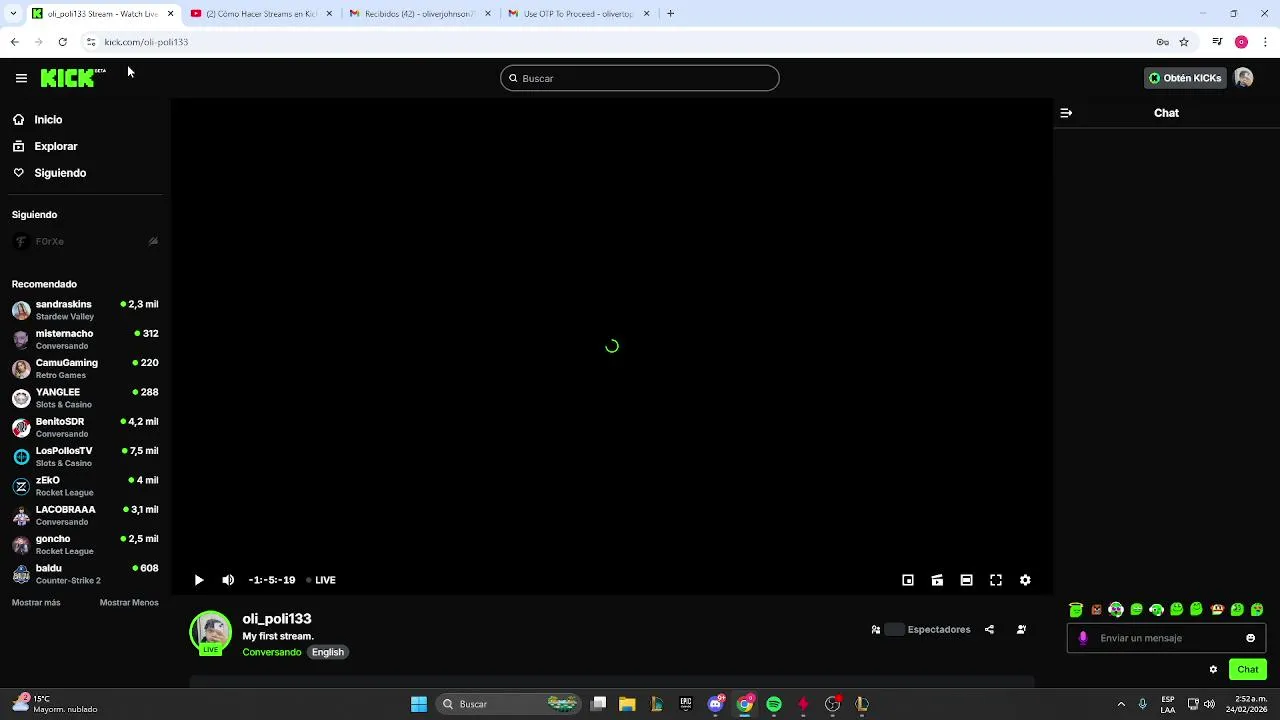The width and height of the screenshot is (1280, 720).
Task: Click the moderator user icon
Action: pyautogui.click(x=1021, y=630)
